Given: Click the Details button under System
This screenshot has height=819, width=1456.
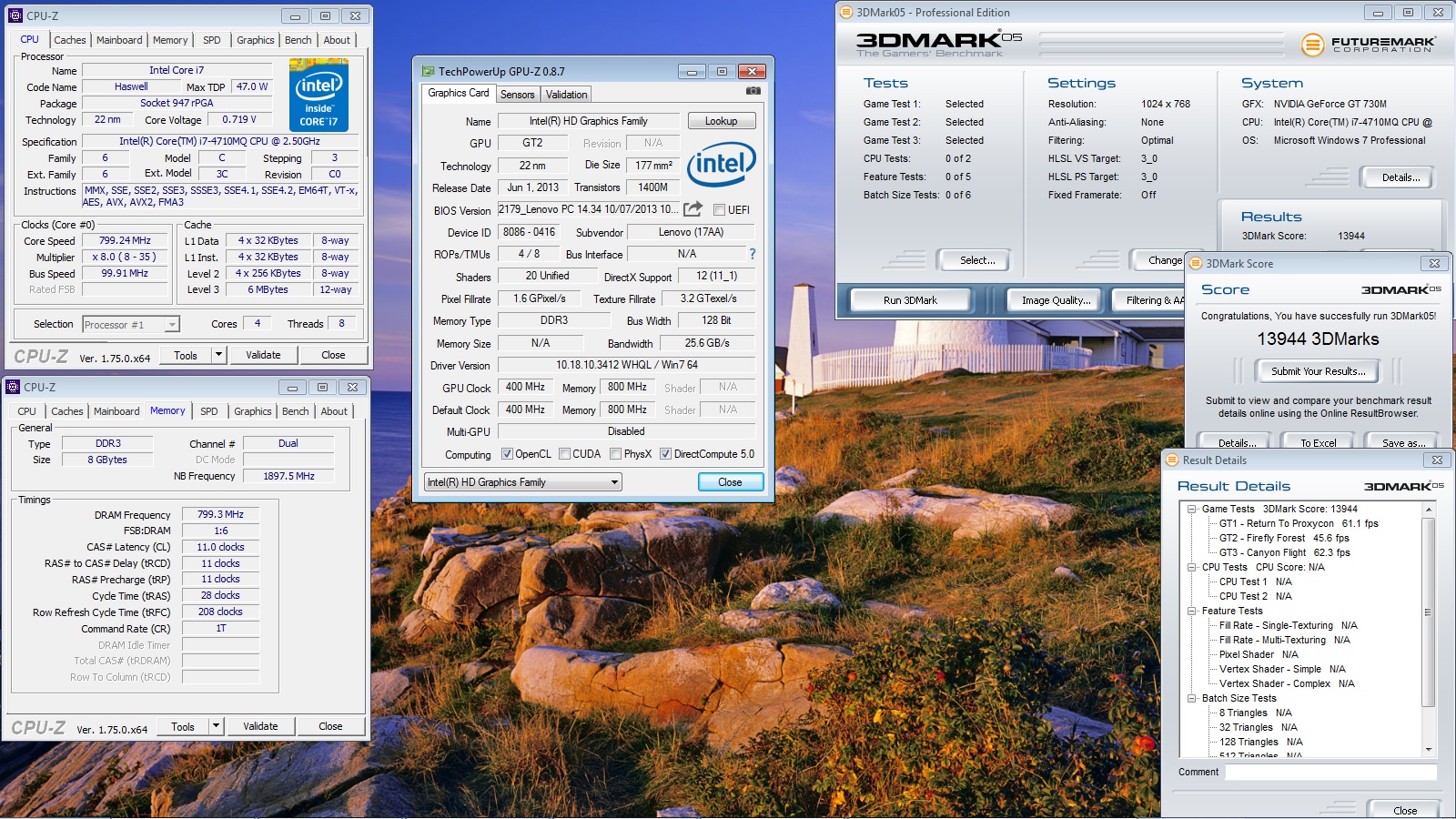Looking at the screenshot, I should click(1400, 177).
